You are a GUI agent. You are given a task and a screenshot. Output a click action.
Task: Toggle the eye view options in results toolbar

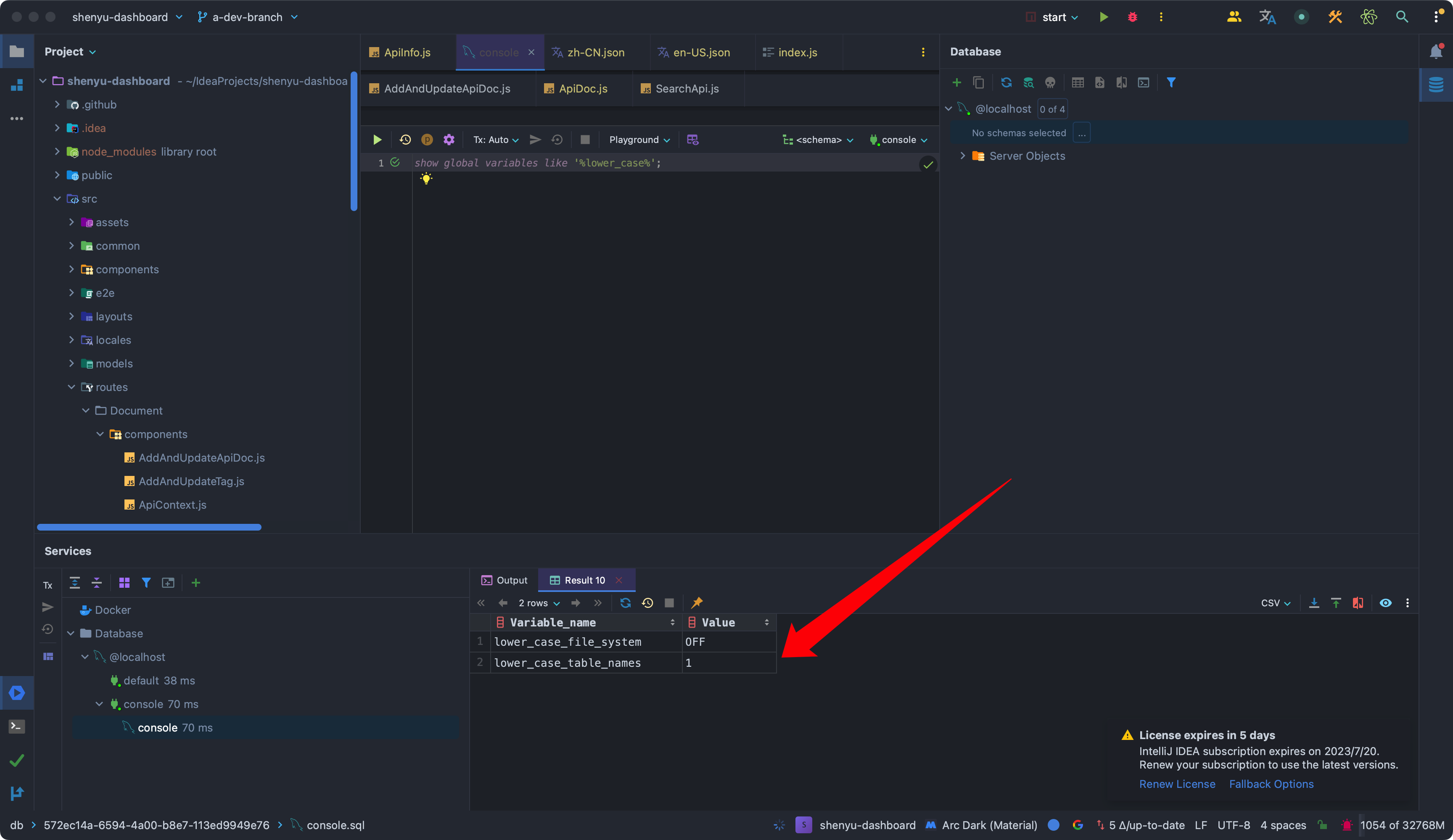pos(1385,602)
